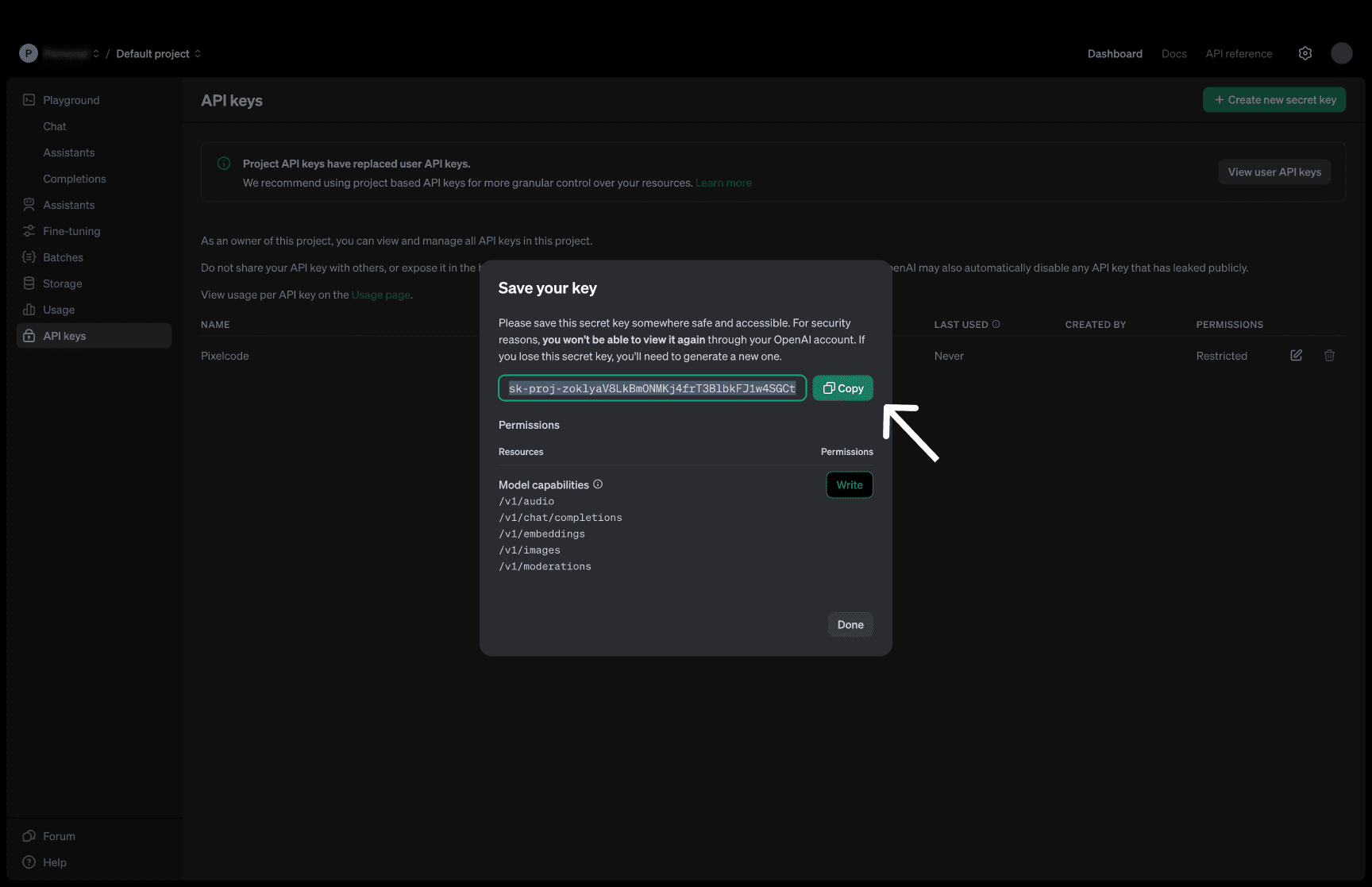Click the Help question mark icon

[x=29, y=862]
